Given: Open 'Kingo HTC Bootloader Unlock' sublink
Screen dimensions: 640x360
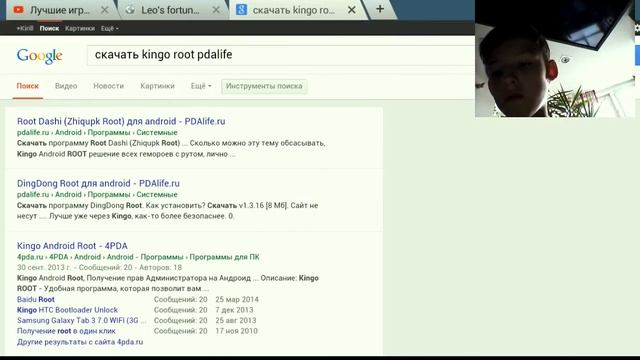Looking at the screenshot, I should (x=67, y=310).
